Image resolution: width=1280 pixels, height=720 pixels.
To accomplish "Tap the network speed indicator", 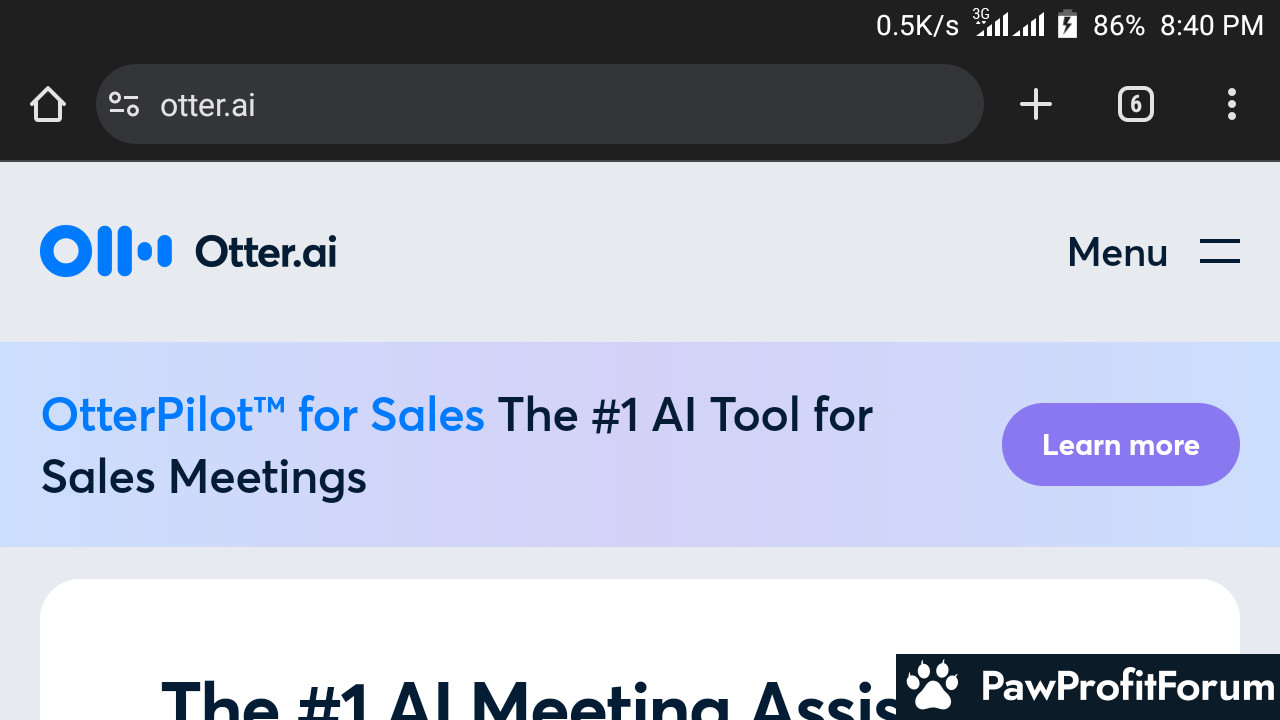I will pyautogui.click(x=917, y=25).
